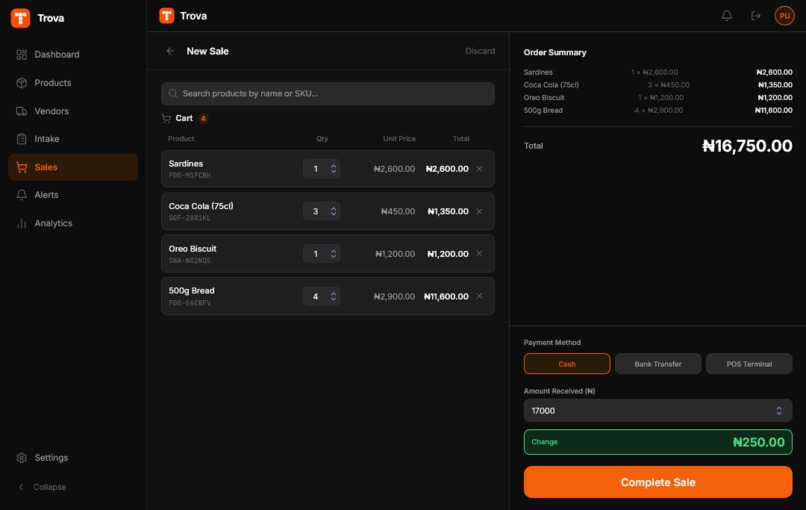
Task: Click the Trova logo in the sidebar
Action: [x=21, y=18]
